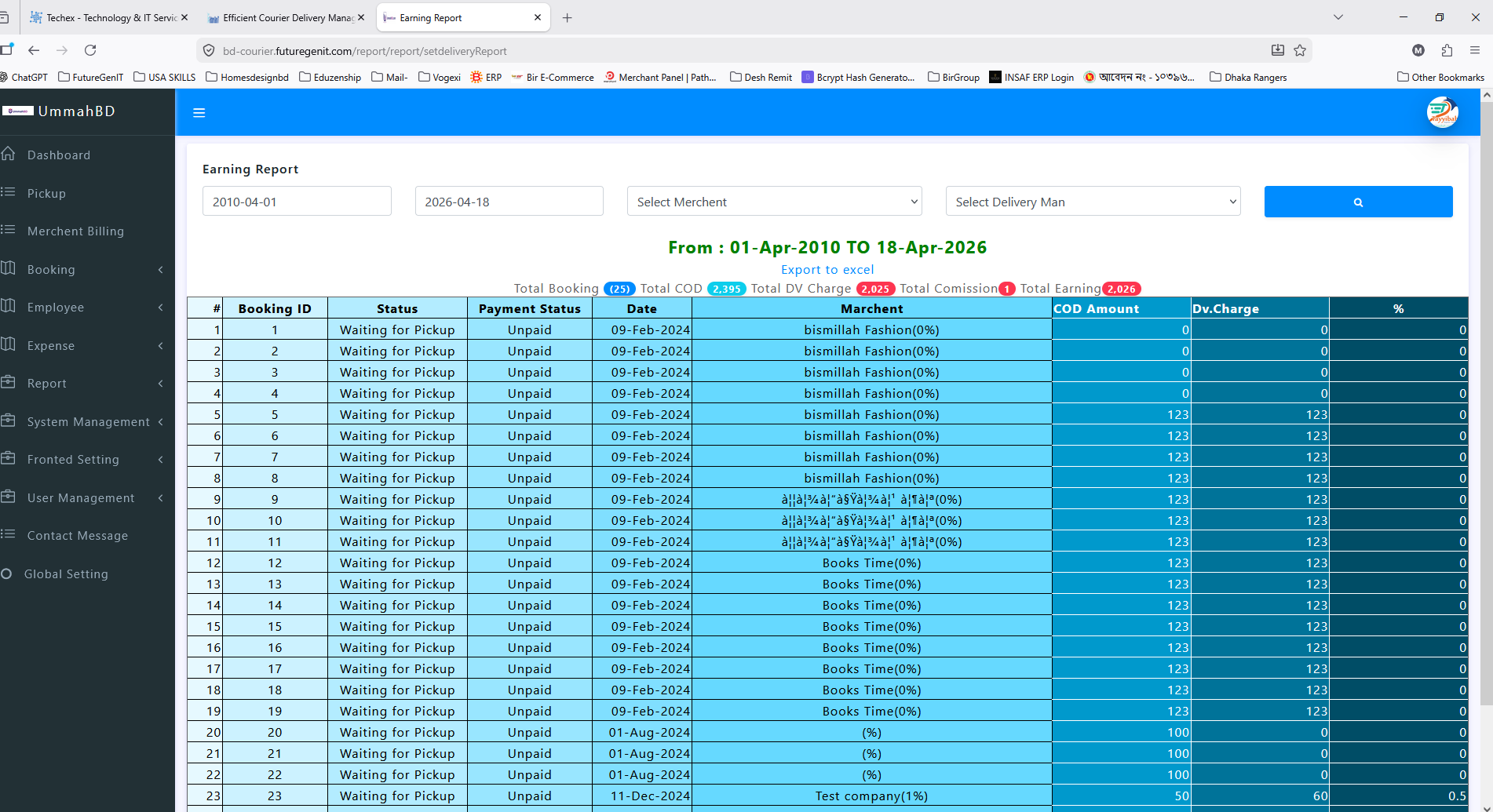Viewport: 1493px width, 812px height.
Task: Open the Dhaka Rangers bookmark folder
Action: [x=1248, y=77]
